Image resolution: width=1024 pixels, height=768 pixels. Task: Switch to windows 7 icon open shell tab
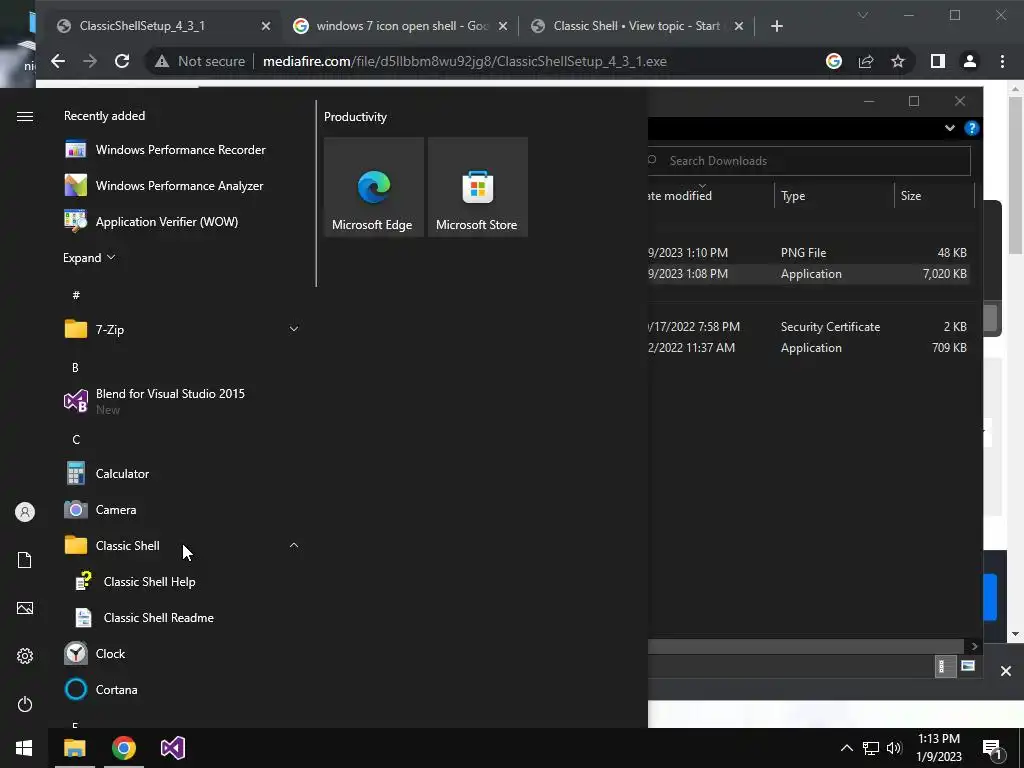[x=400, y=26]
